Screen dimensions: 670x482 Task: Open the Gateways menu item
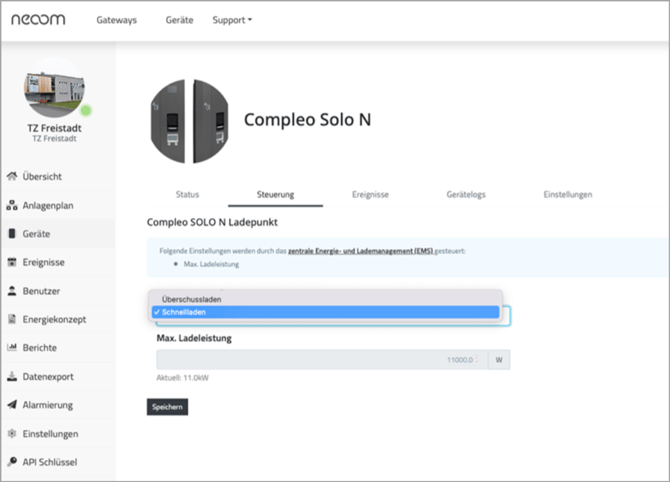[x=116, y=20]
